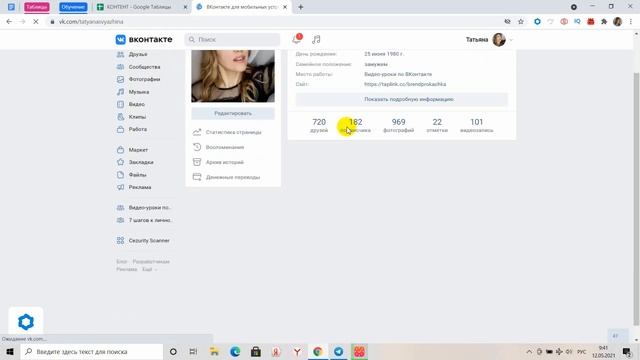Viewport: 640px width, 360px height.
Task: Open the blue hexagon extension
Action: (537, 22)
